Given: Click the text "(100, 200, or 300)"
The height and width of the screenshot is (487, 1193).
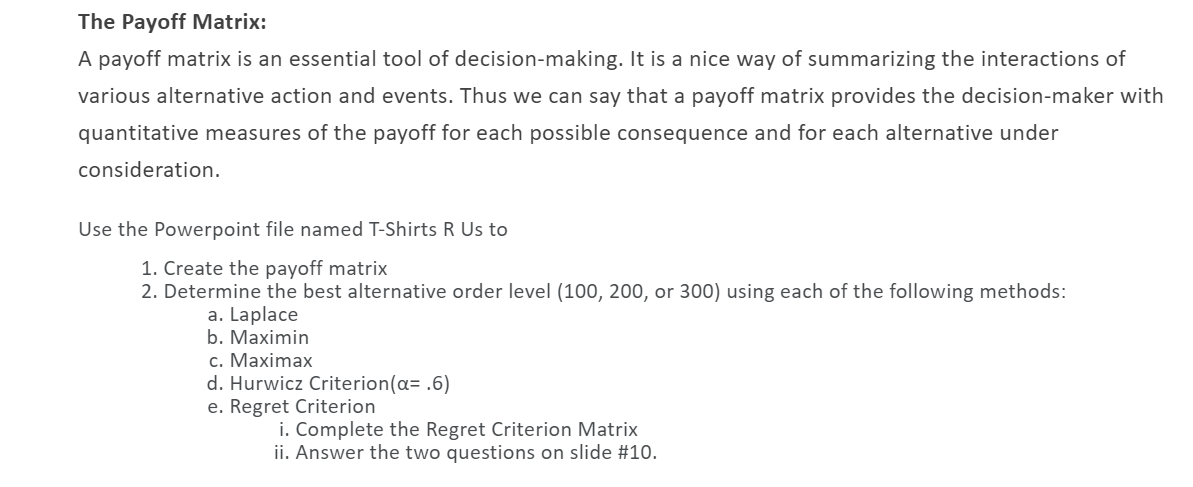Looking at the screenshot, I should coord(640,291).
